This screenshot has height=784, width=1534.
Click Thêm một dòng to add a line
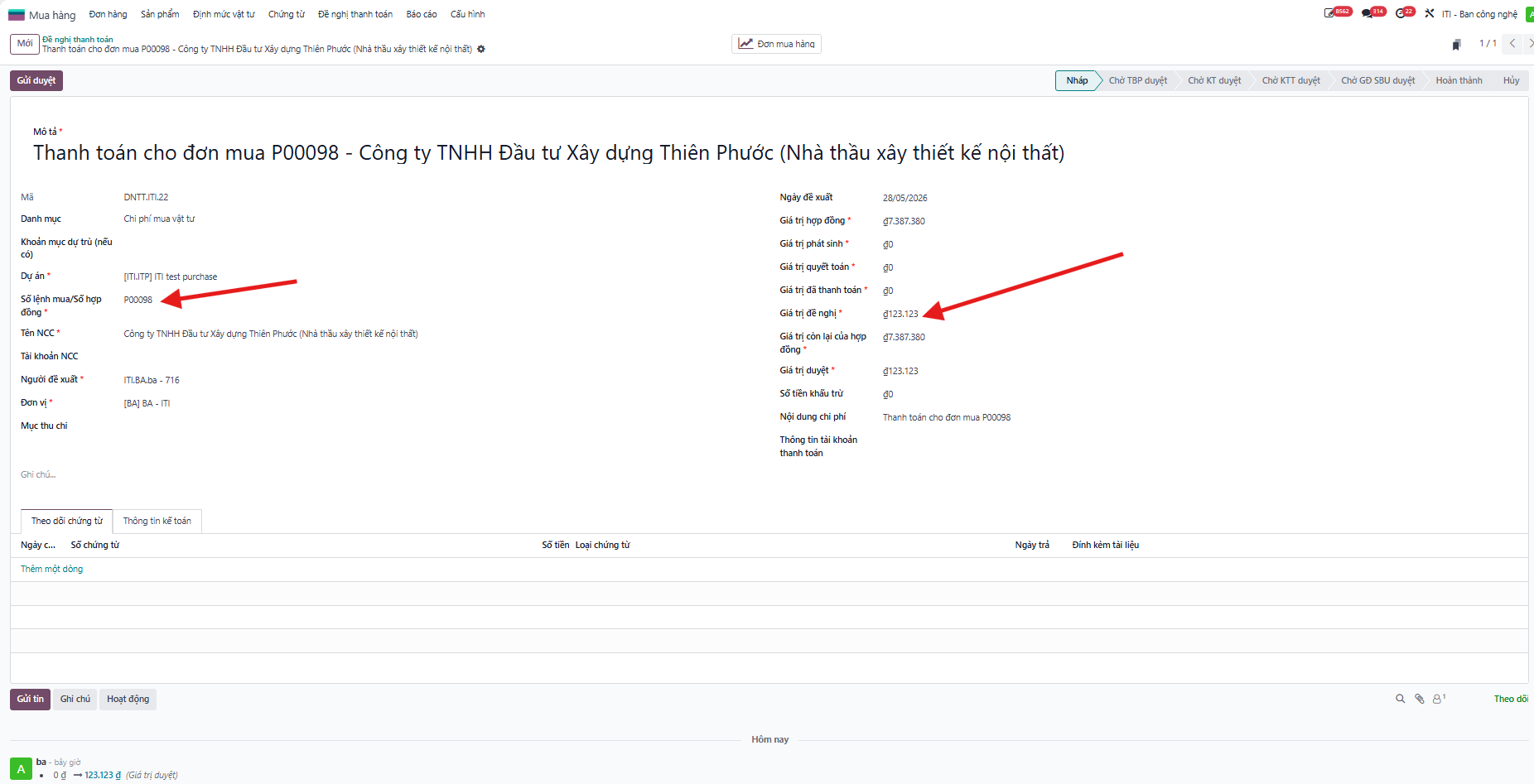click(x=51, y=569)
